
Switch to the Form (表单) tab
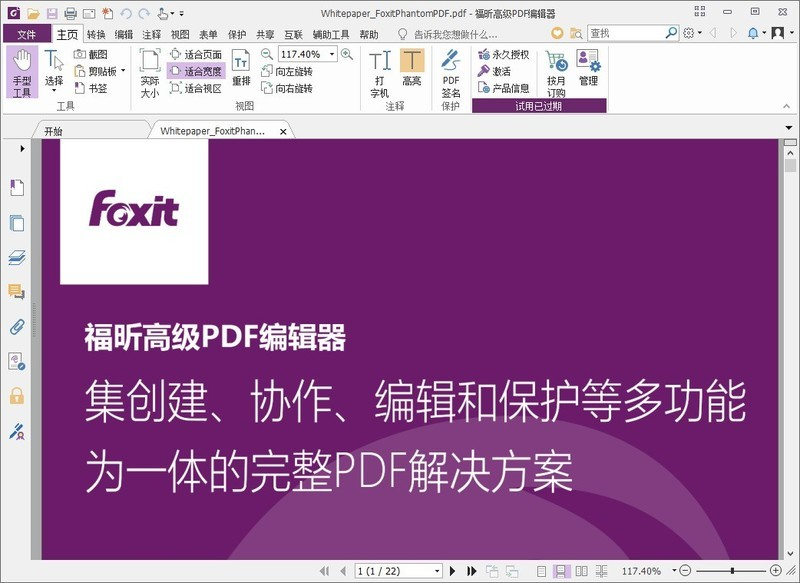click(x=208, y=34)
